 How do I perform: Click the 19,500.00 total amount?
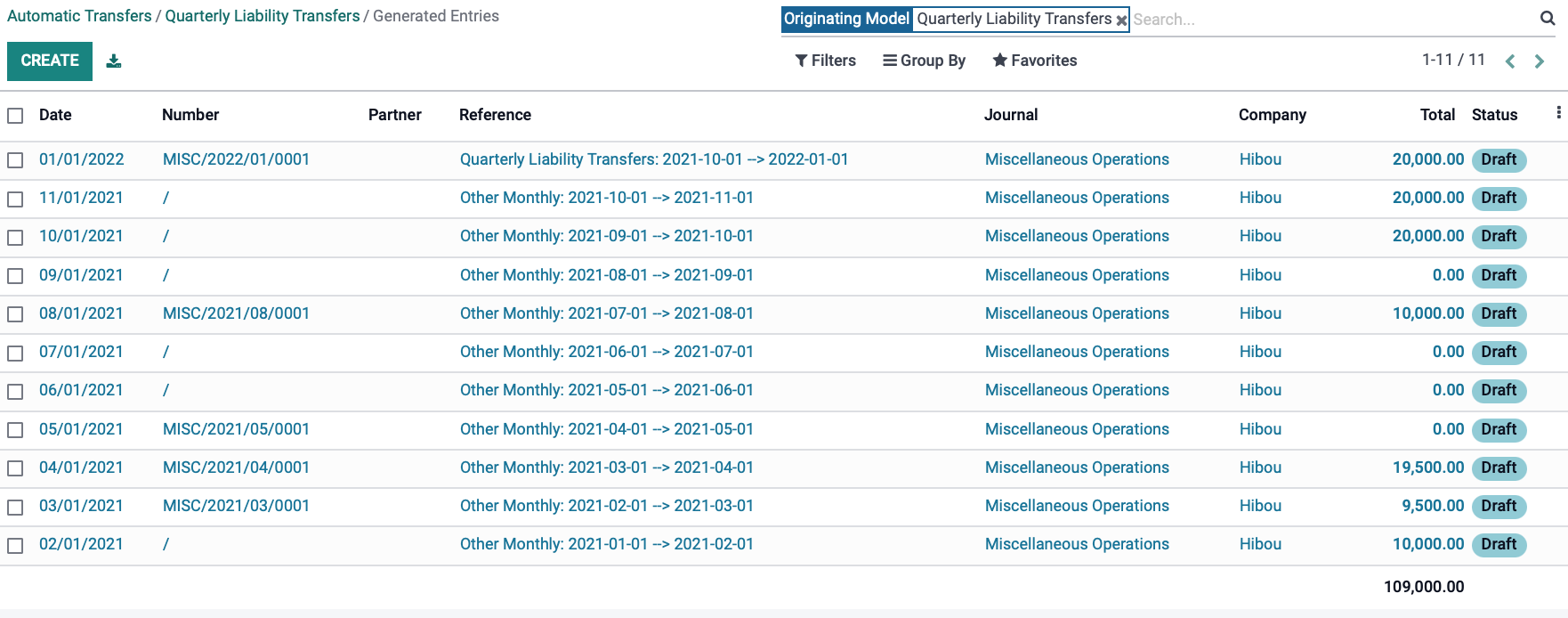point(1428,468)
